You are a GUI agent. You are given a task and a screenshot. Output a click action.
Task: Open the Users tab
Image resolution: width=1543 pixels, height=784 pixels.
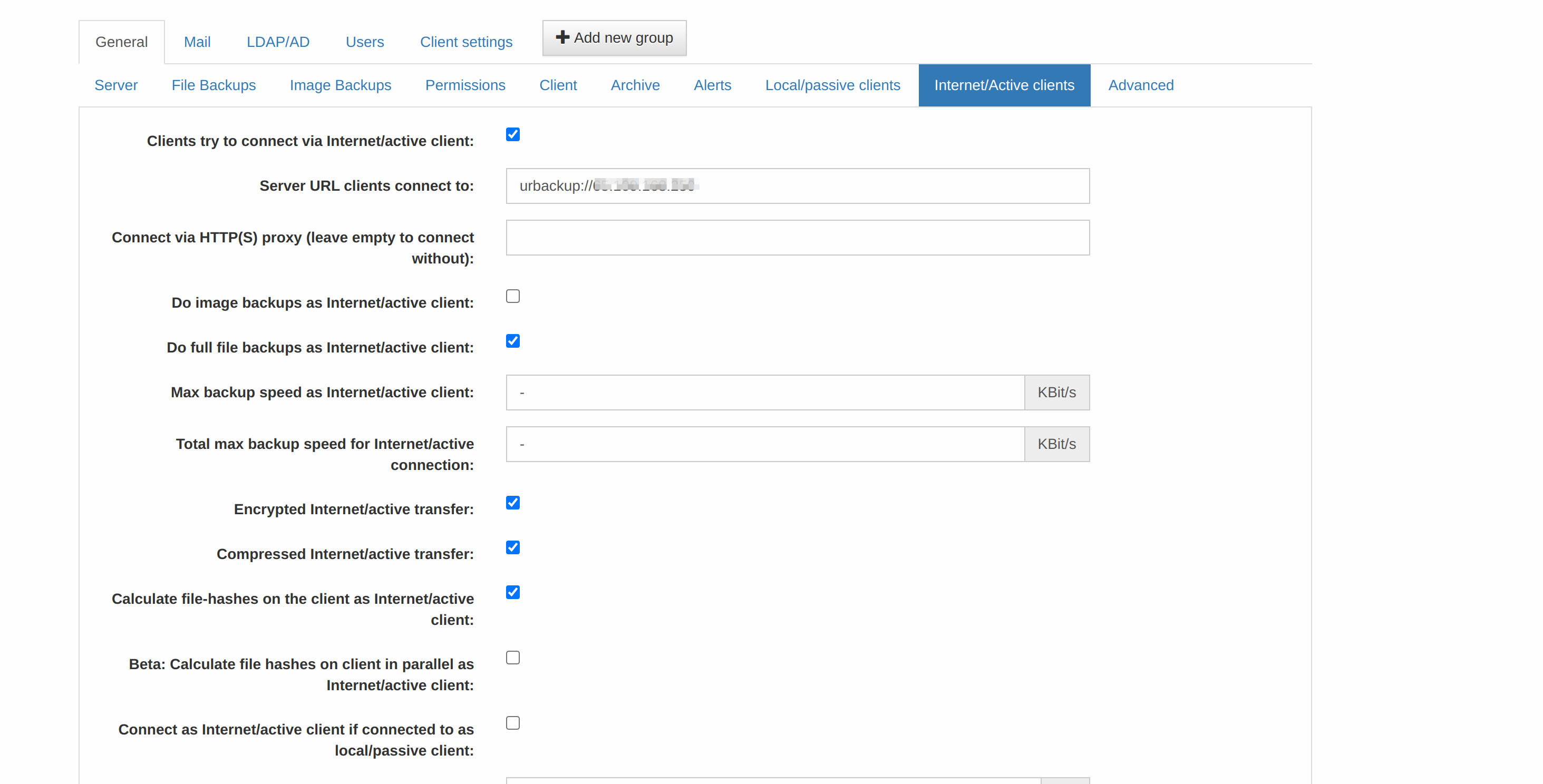coord(365,42)
